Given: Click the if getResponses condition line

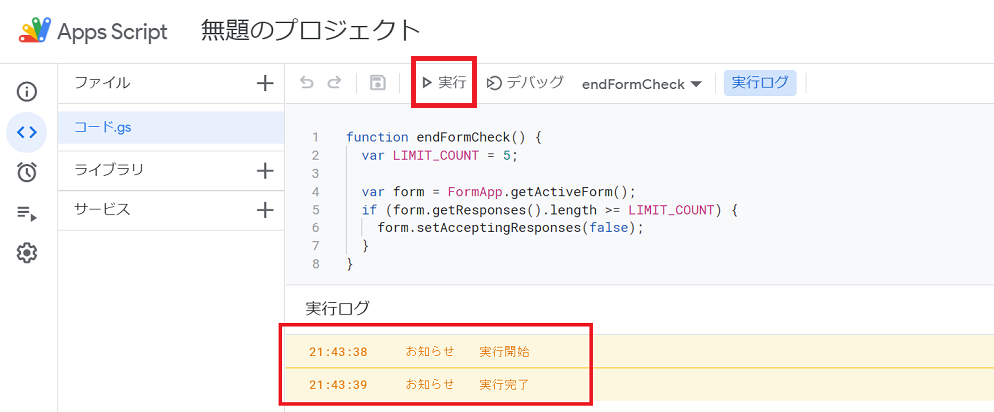Looking at the screenshot, I should point(550,209).
